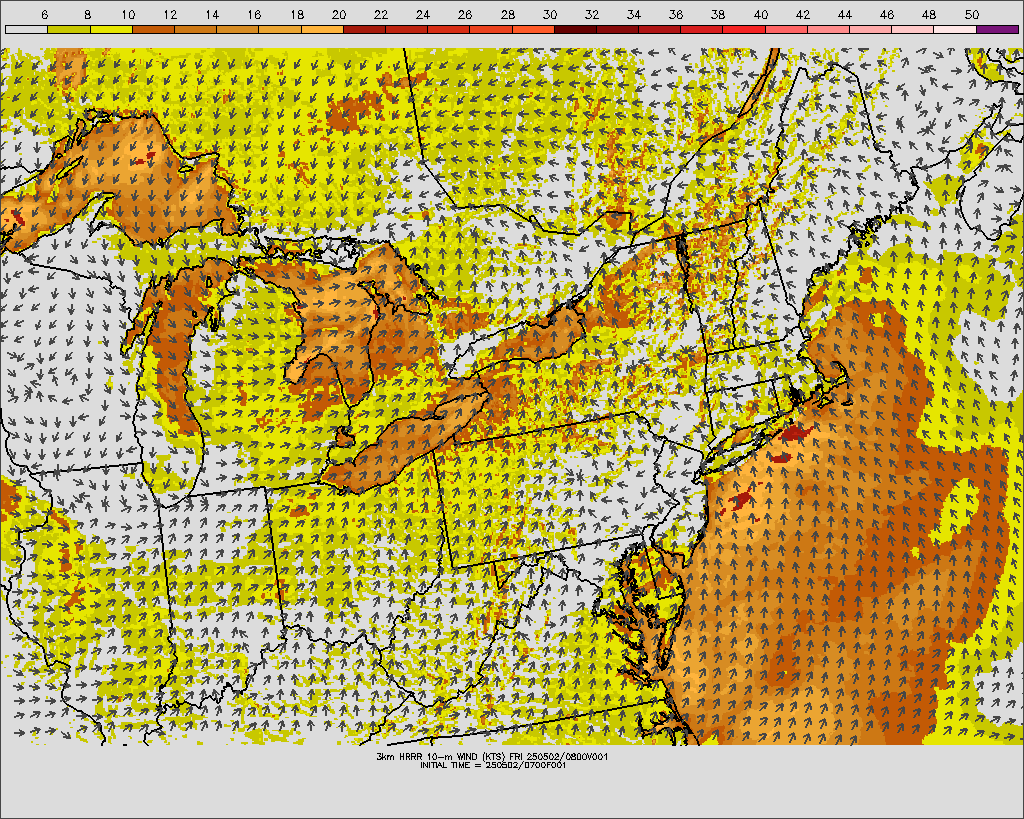Click the legend label 16
1024x819 pixels.
click(254, 14)
